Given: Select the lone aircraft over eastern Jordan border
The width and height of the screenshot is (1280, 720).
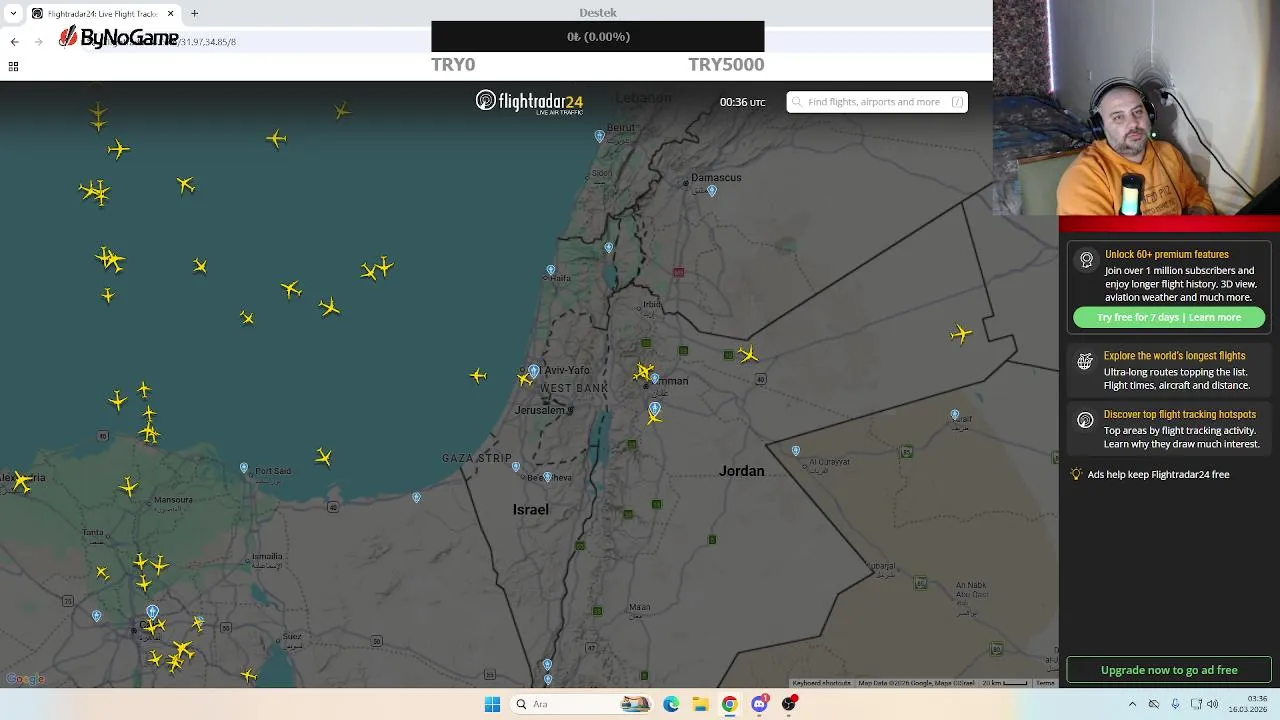Looking at the screenshot, I should tap(962, 334).
